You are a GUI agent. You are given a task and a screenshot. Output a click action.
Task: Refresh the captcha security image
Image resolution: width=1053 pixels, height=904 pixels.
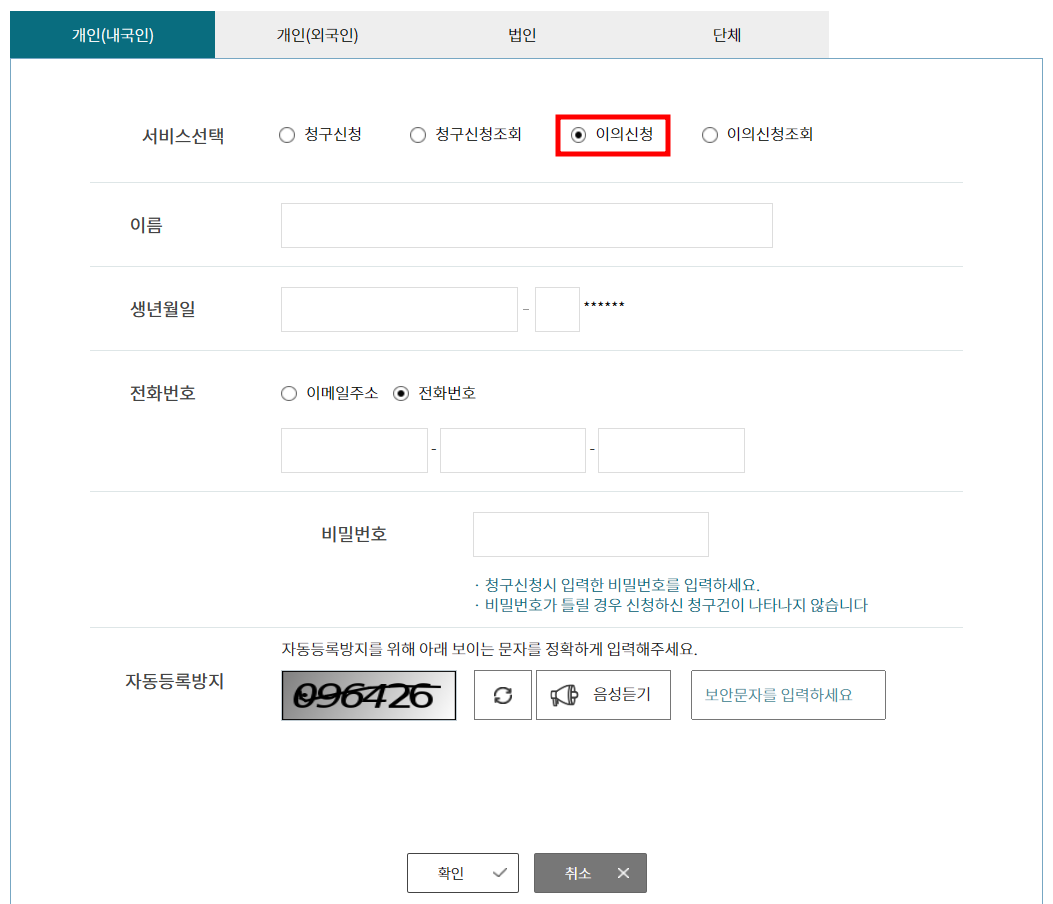[x=502, y=695]
